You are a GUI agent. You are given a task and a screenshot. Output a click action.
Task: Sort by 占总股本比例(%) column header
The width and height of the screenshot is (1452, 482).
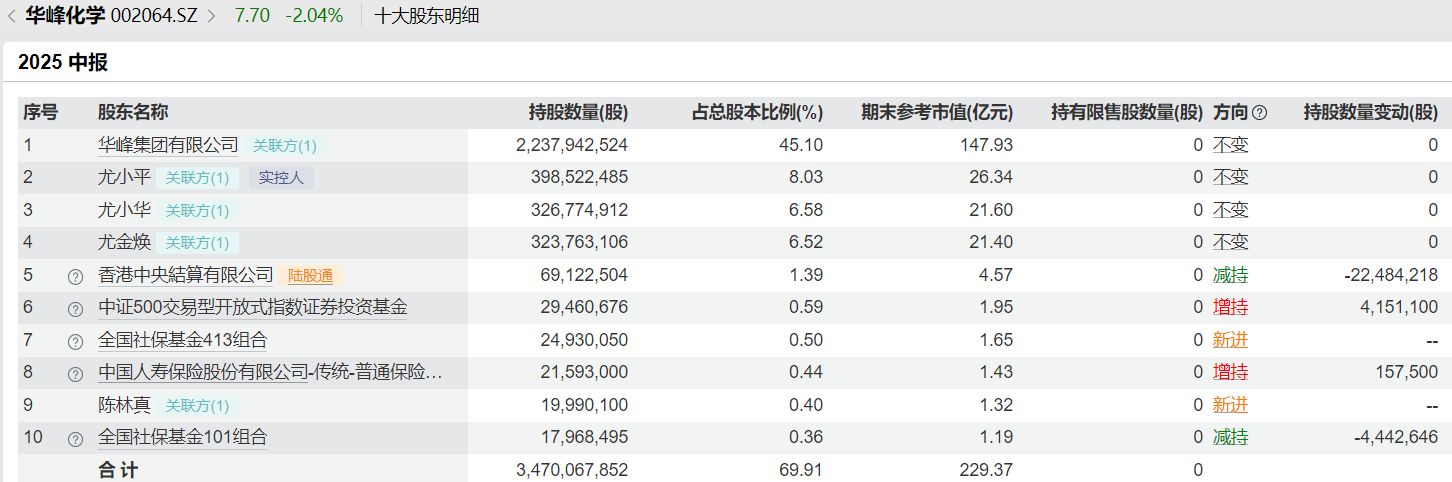coord(757,113)
